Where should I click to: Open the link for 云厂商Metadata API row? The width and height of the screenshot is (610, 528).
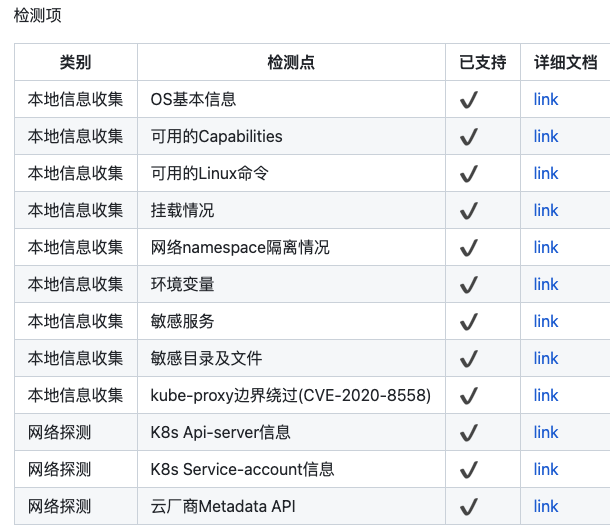coord(545,506)
